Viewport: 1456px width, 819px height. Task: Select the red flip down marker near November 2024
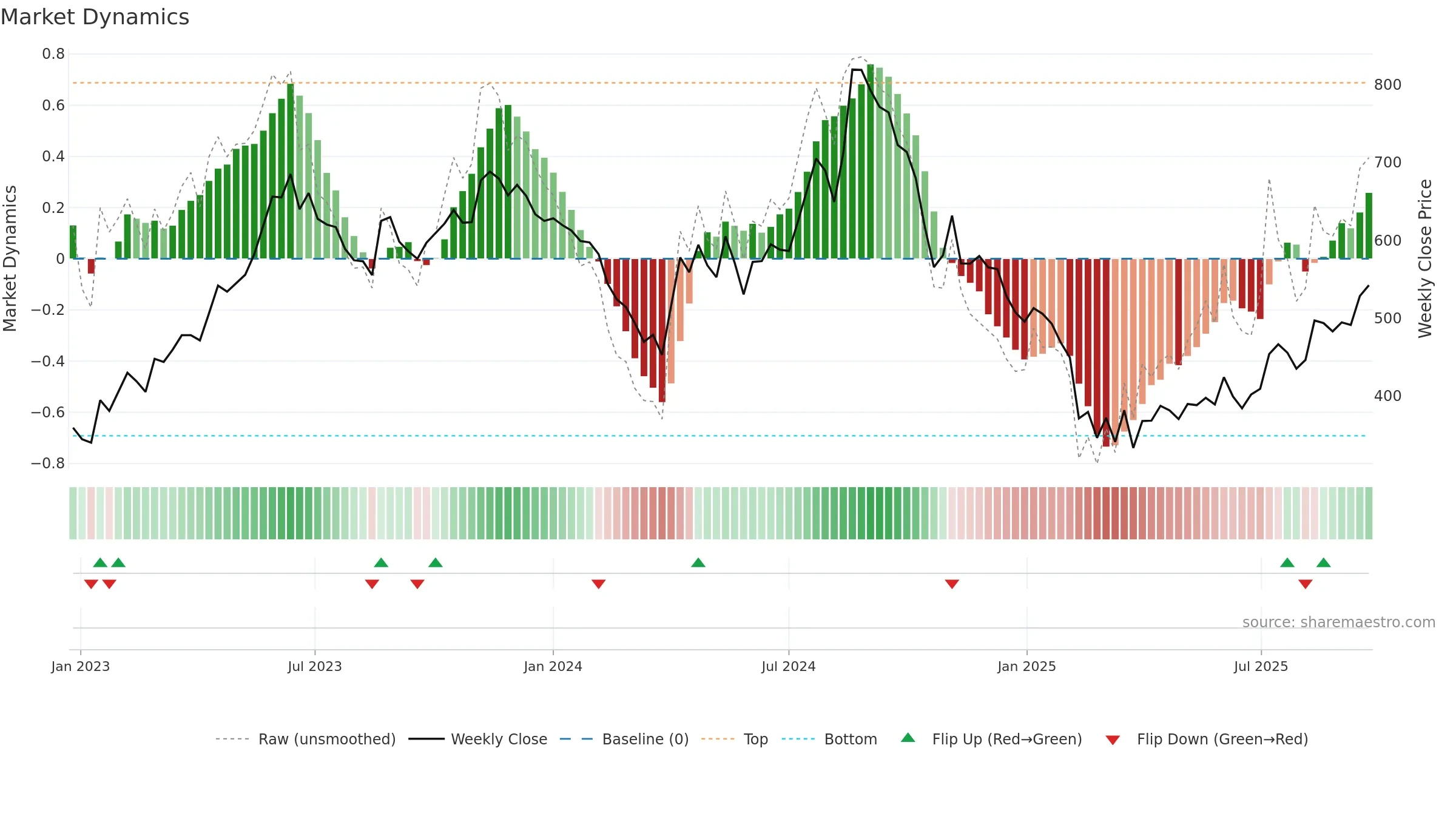952,584
